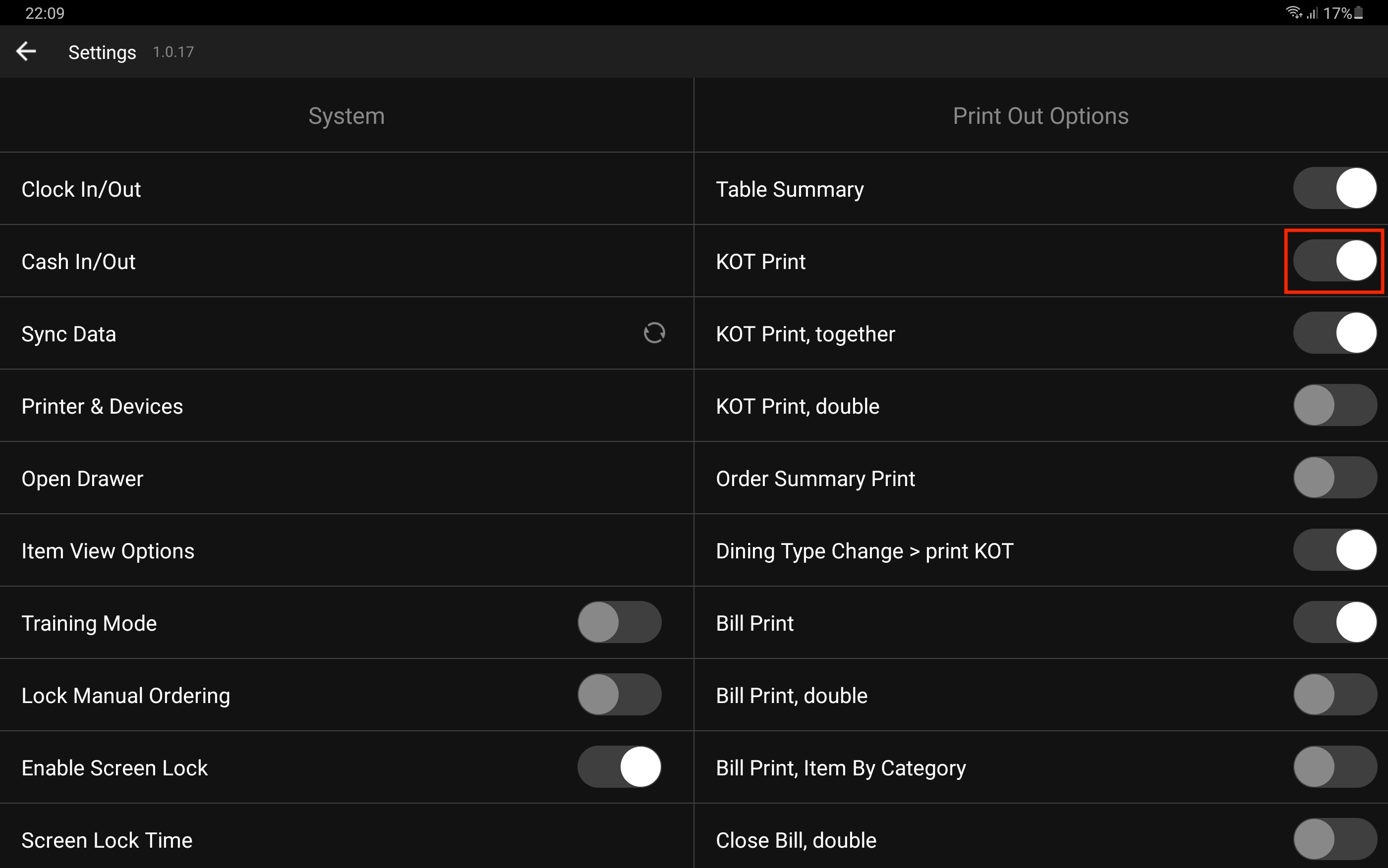Enable KOT Print, double toggle

(x=1334, y=405)
